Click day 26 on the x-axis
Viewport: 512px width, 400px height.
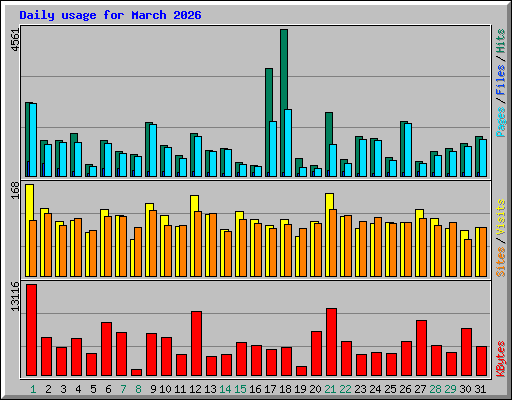(x=405, y=389)
